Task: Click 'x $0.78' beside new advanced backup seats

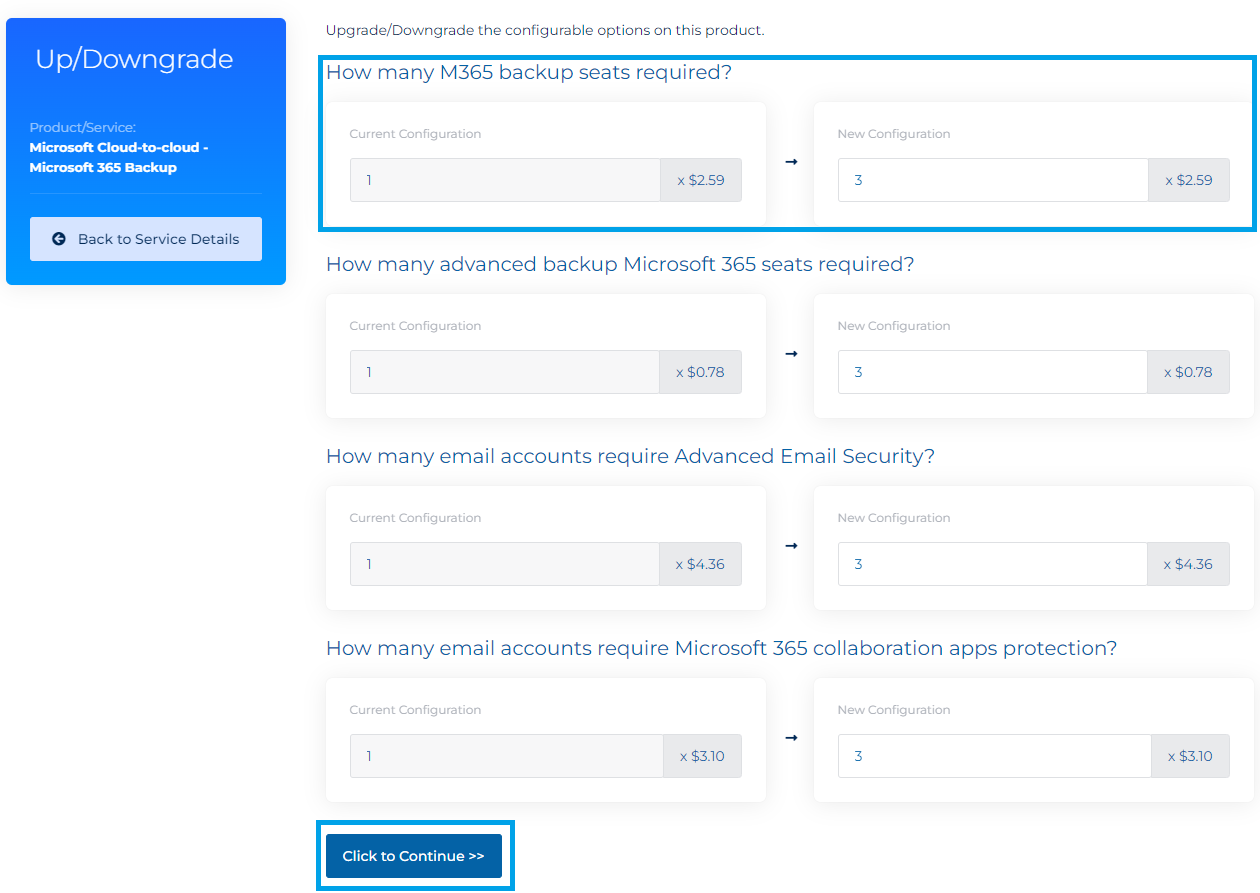Action: 1189,372
